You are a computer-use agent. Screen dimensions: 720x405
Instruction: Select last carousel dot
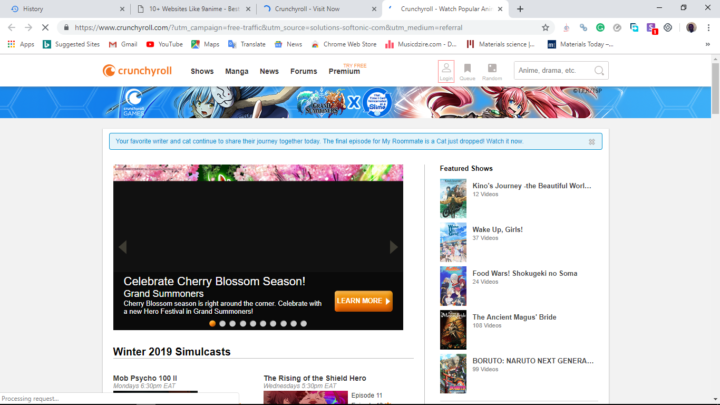(304, 323)
